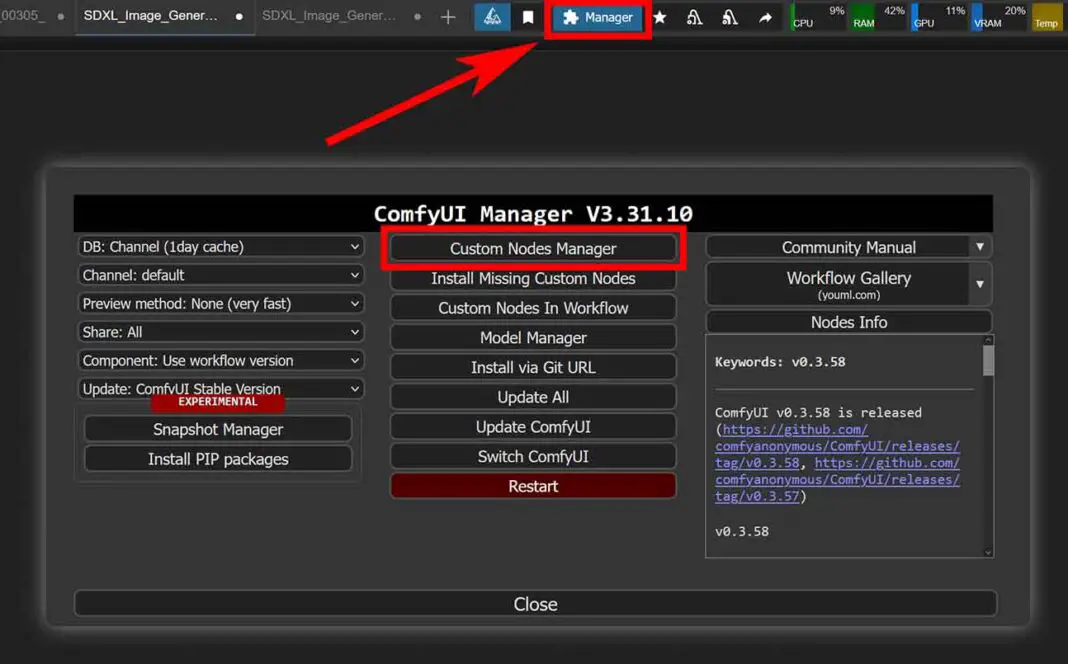This screenshot has height=664, width=1068.
Task: Click the Temp indicator badge
Action: tap(1046, 17)
